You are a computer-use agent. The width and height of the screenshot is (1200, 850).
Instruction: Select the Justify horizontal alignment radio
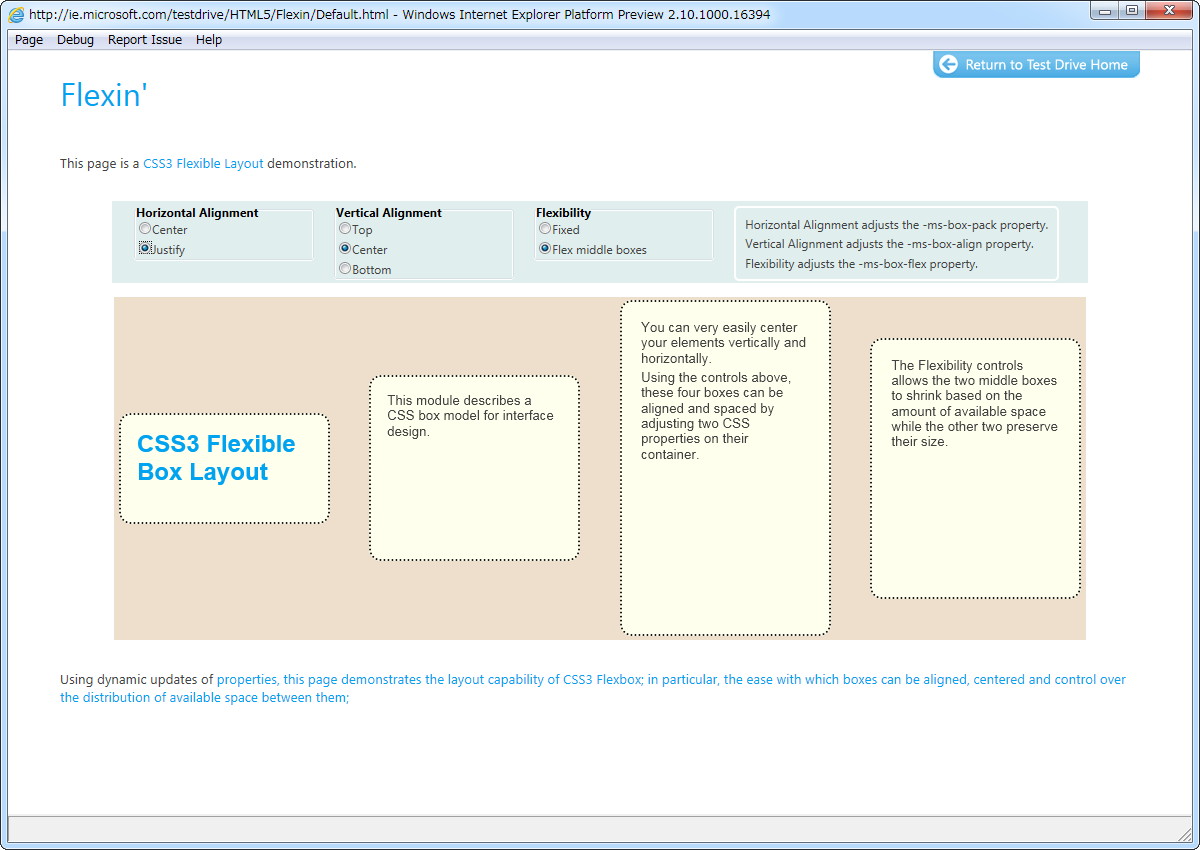pos(145,248)
